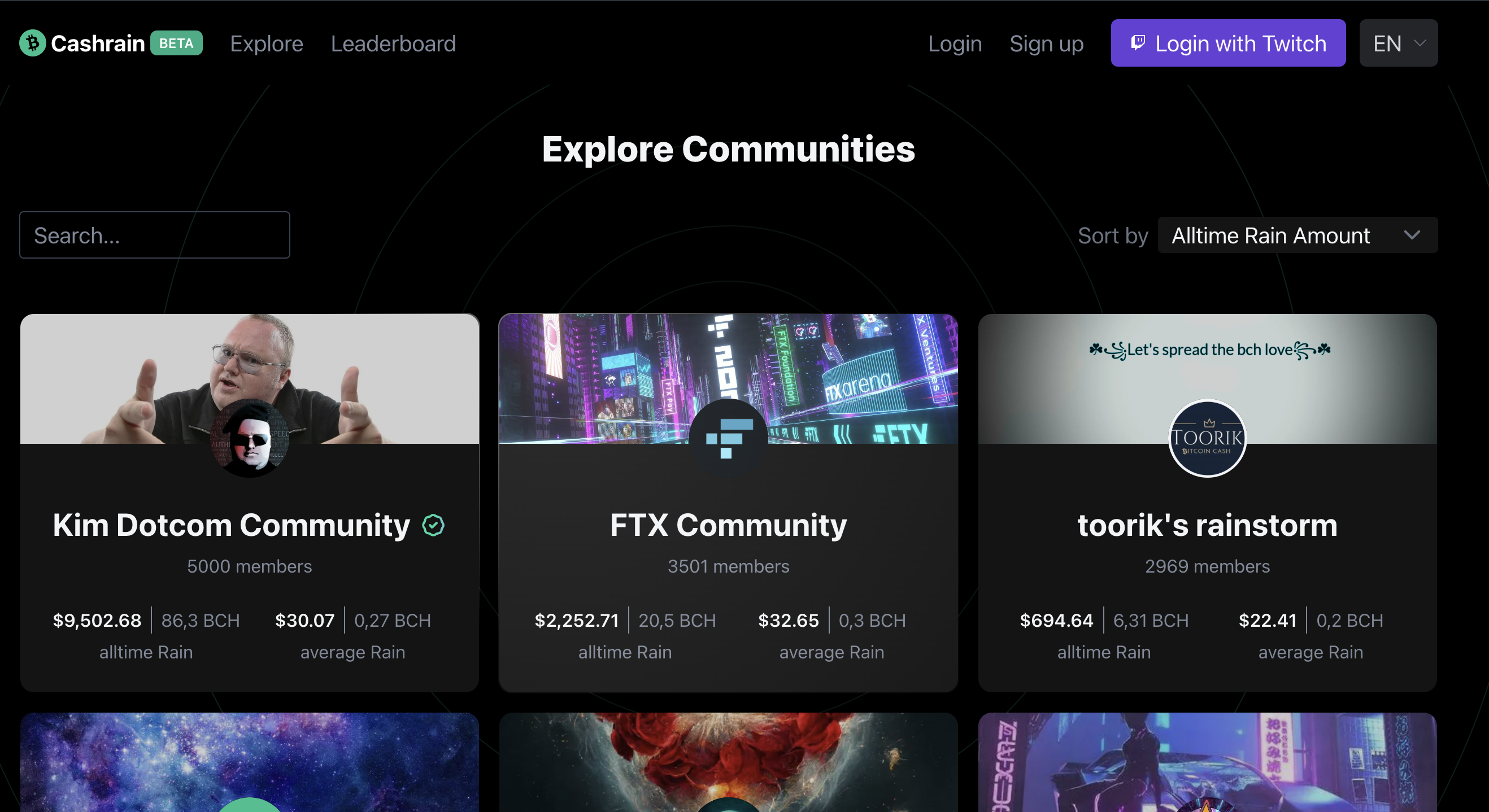This screenshot has width=1489, height=812.
Task: Click the Twitch icon in the login button
Action: pos(1138,43)
